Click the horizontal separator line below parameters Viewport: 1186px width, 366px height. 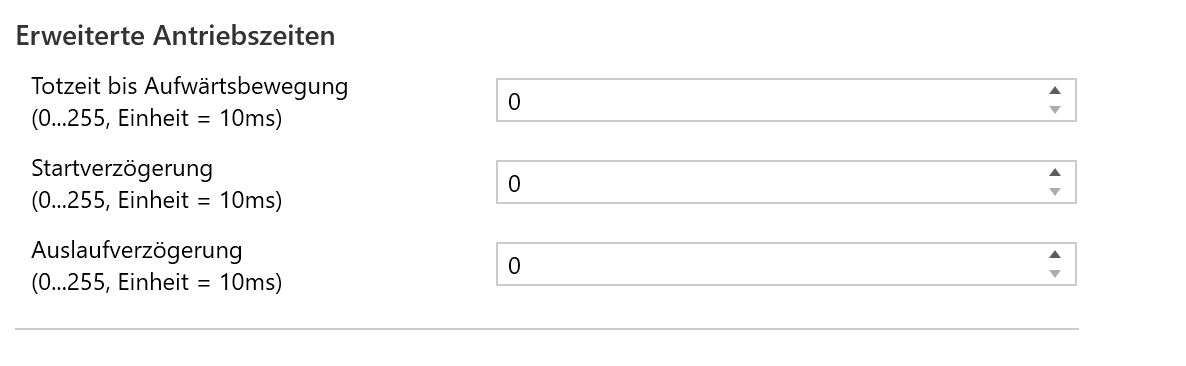click(547, 329)
